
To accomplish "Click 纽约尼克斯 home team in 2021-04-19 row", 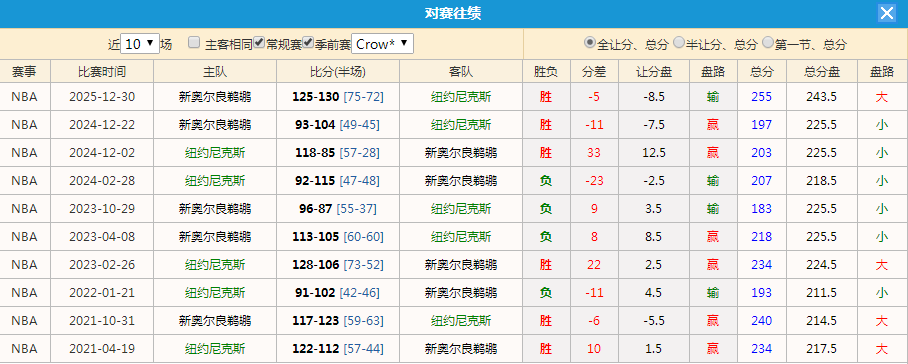I will (215, 349).
